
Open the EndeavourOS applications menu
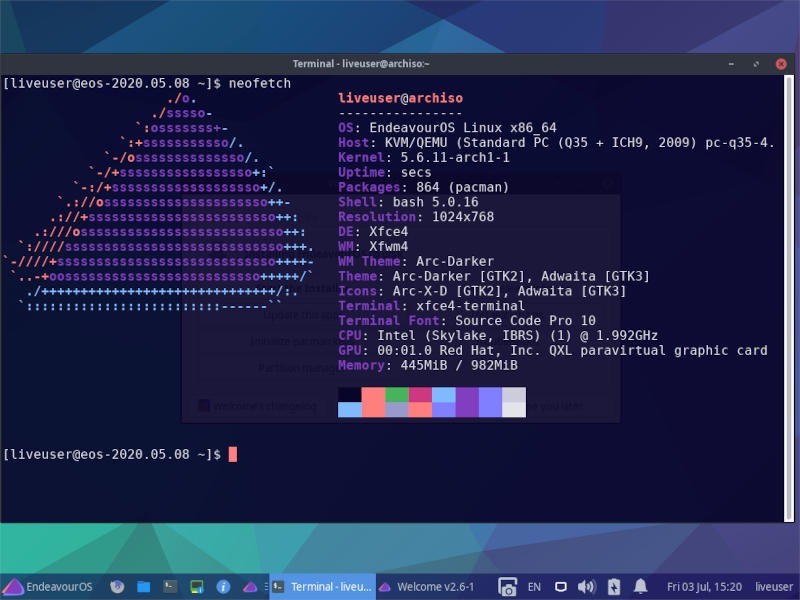tap(45, 587)
